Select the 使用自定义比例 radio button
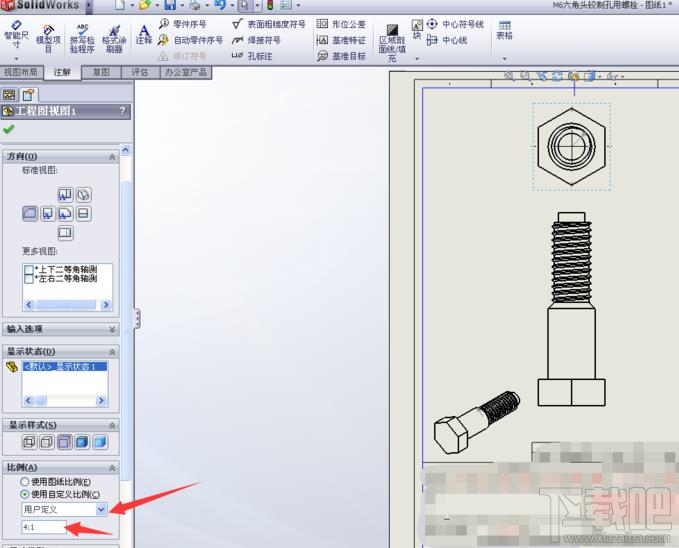The image size is (679, 548). tap(25, 494)
